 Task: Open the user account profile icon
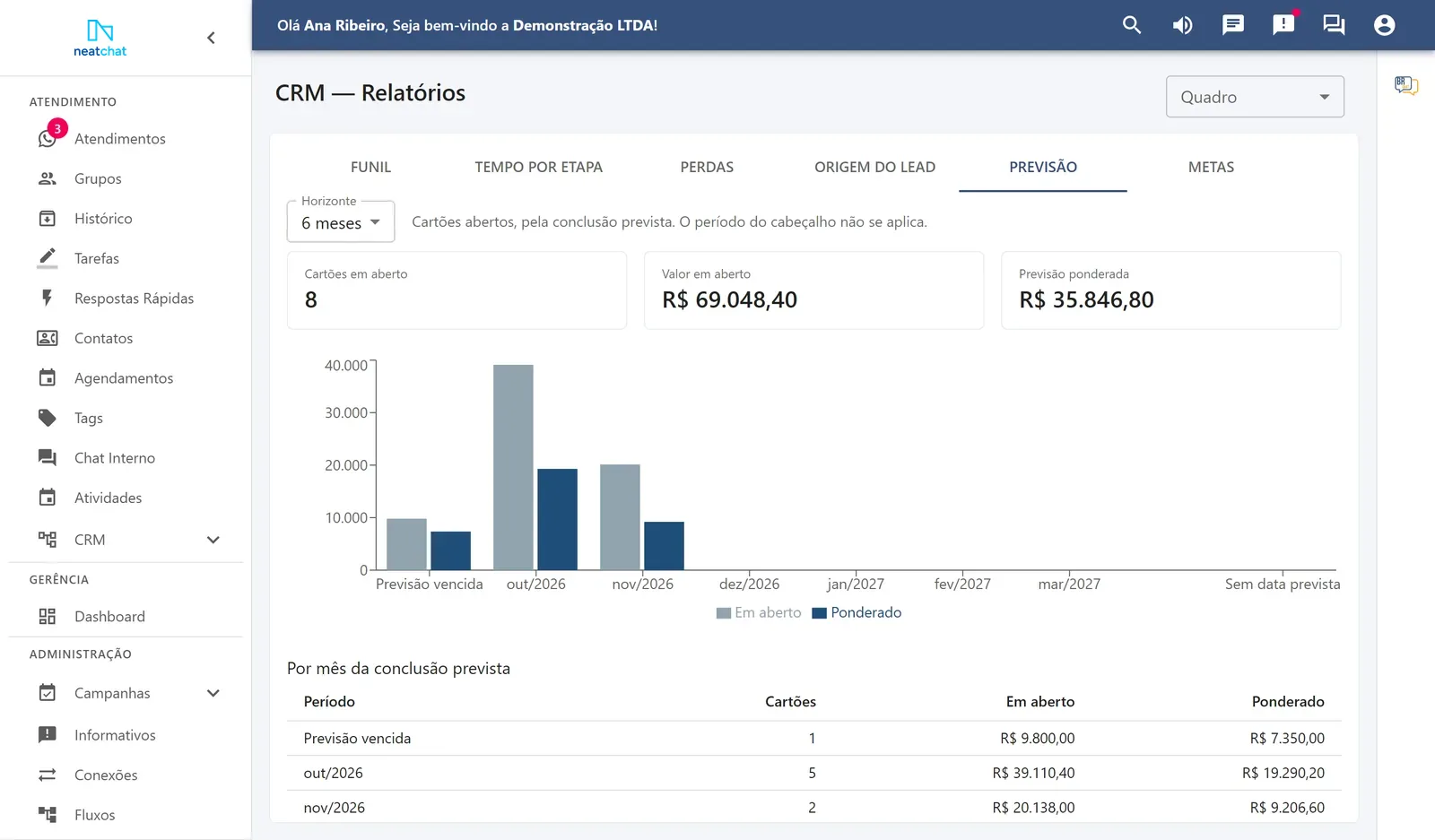1384,25
